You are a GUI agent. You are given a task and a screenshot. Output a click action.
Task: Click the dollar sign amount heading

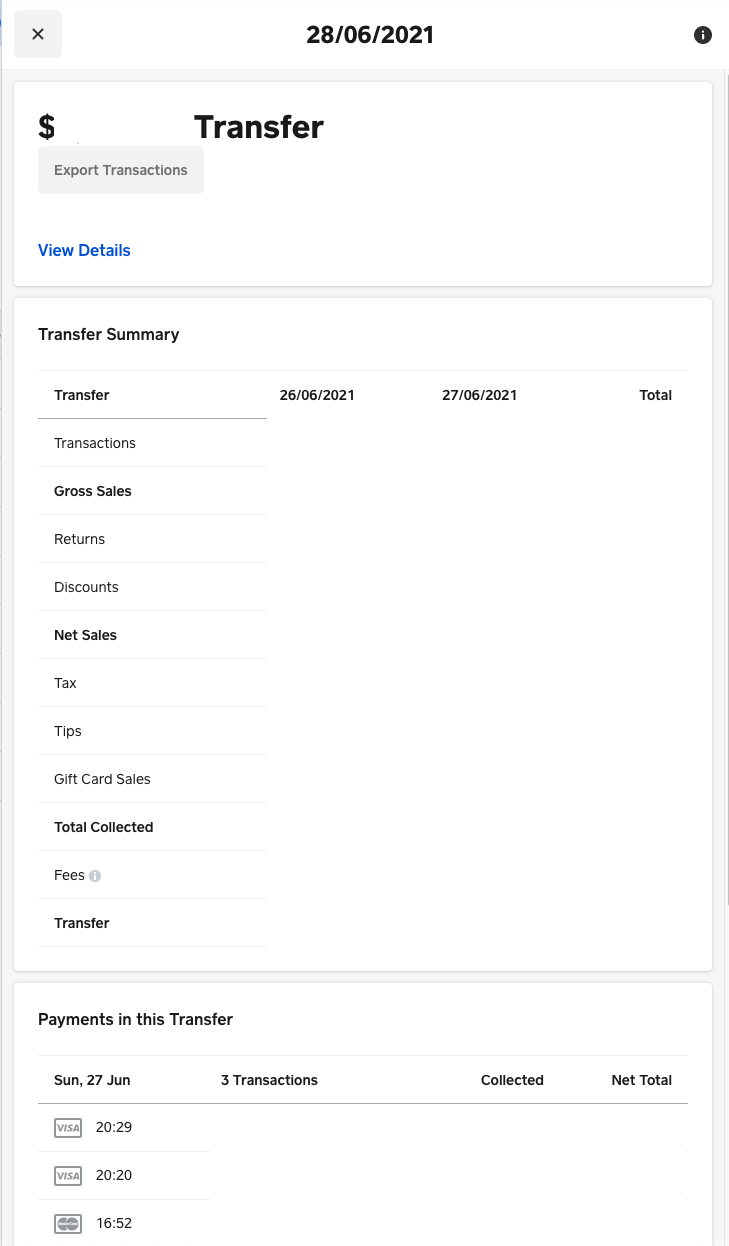click(45, 126)
